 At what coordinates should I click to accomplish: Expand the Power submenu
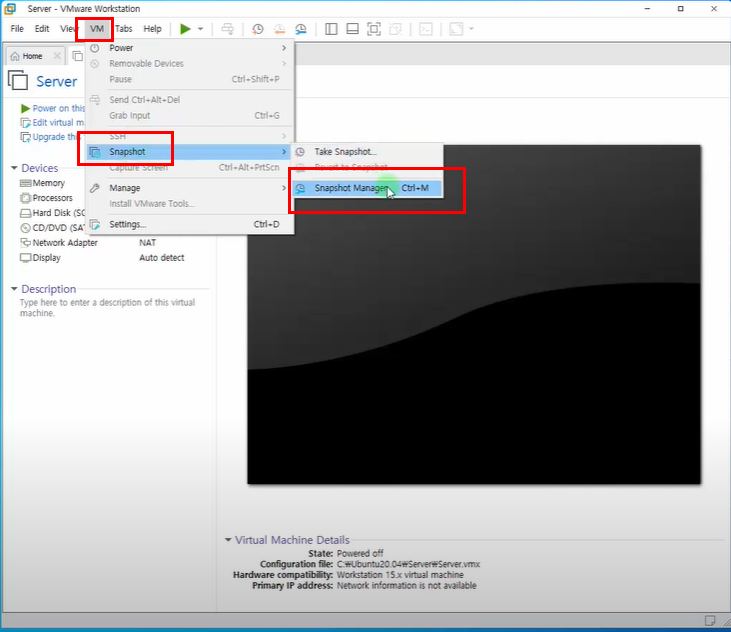(x=189, y=48)
